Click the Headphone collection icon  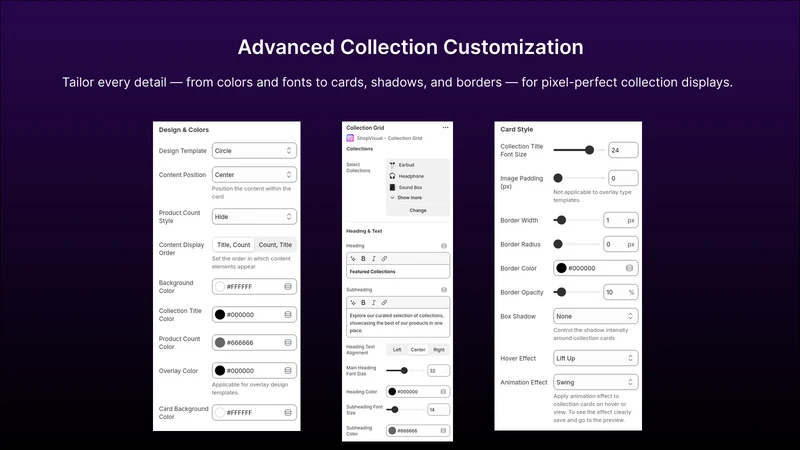[x=392, y=176]
